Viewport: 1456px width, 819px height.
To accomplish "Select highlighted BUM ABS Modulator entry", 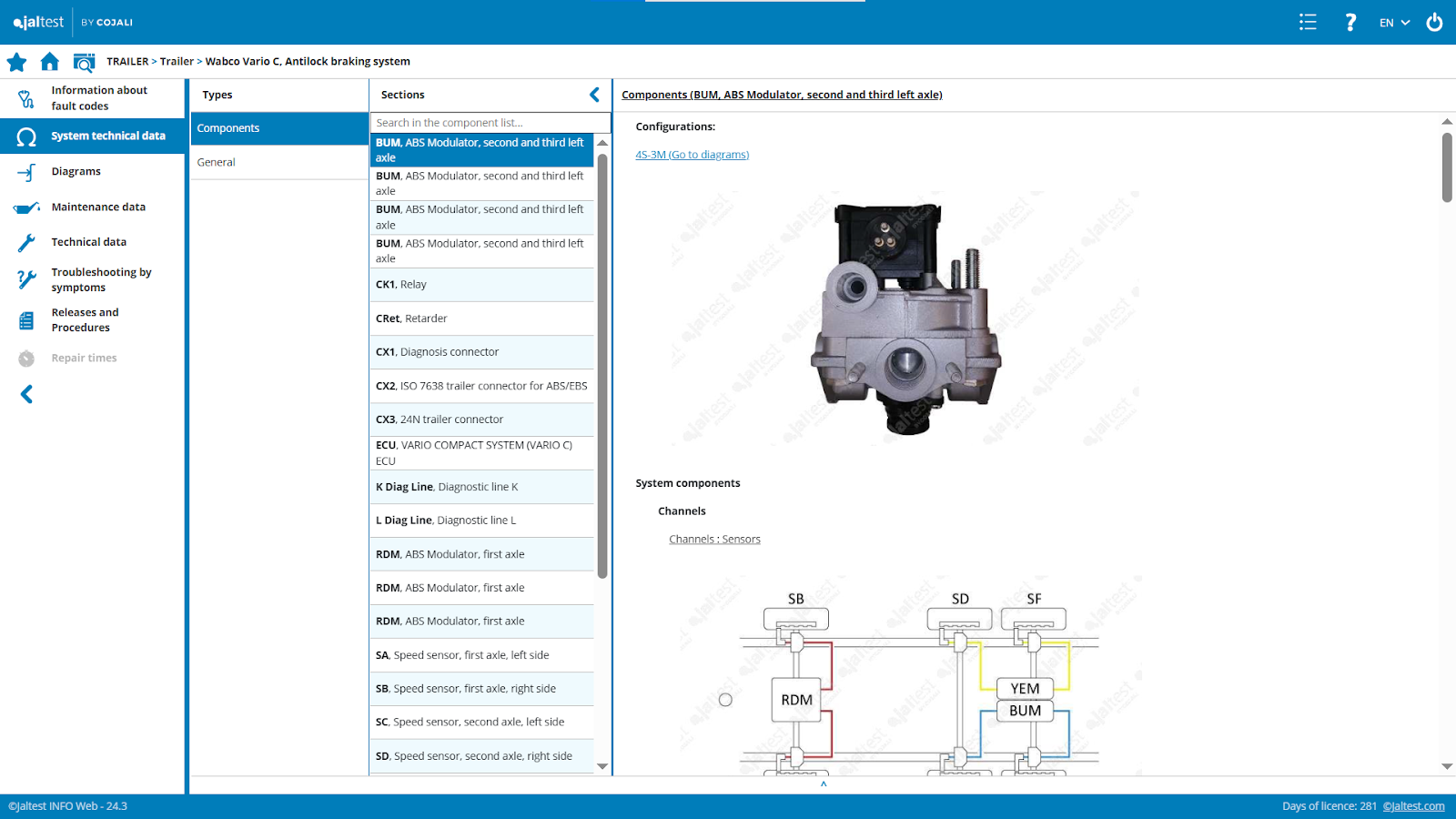I will 481,150.
